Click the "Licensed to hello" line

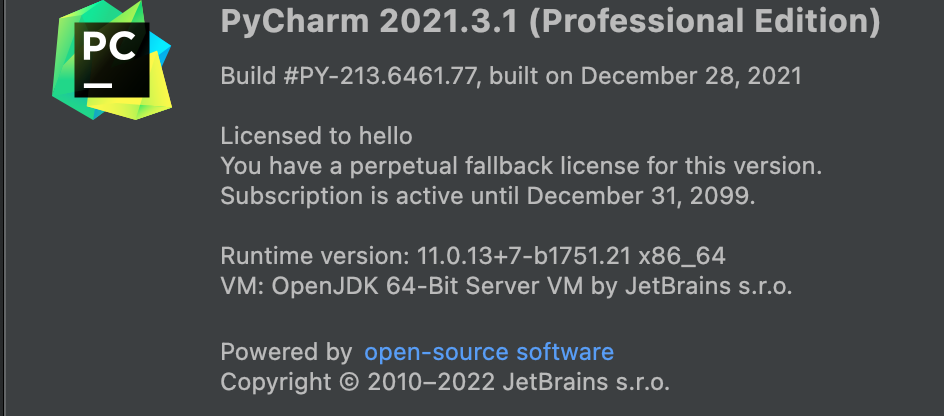[x=316, y=136]
